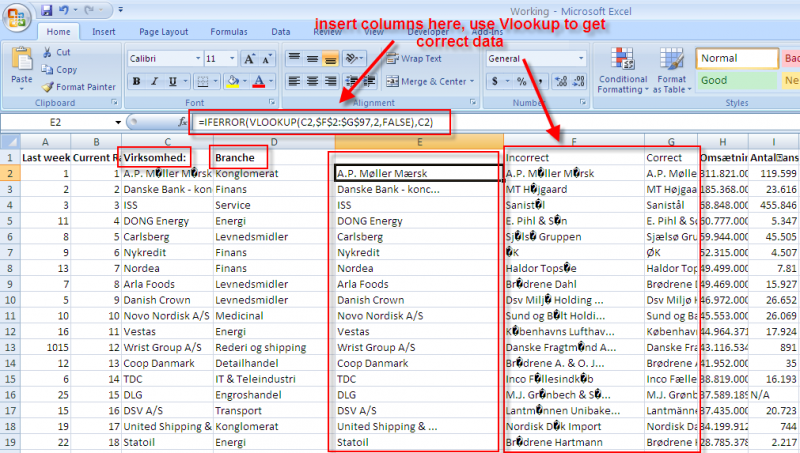Apply the yellow Fill Color swatch

[x=231, y=81]
